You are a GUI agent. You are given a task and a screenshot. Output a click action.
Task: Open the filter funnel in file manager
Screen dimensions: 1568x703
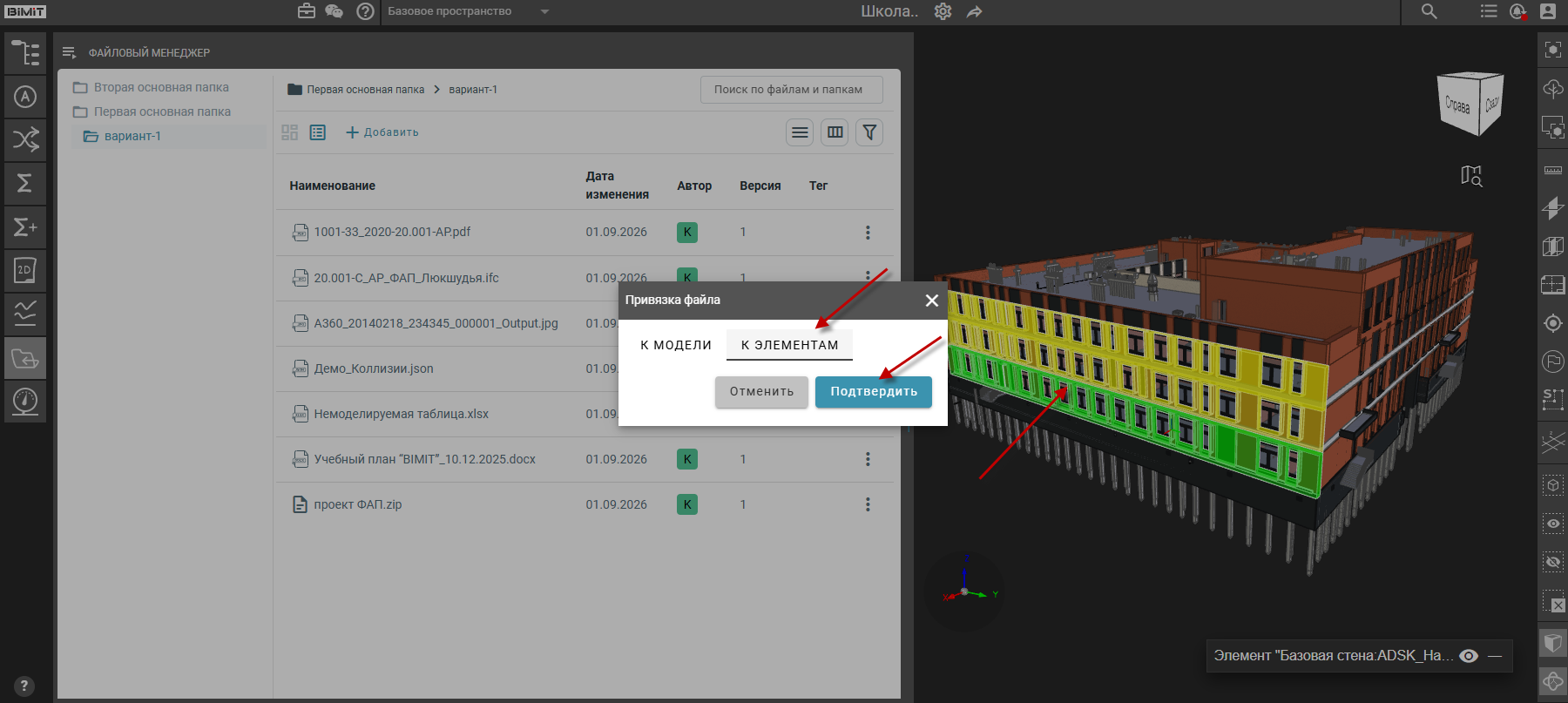coord(869,132)
